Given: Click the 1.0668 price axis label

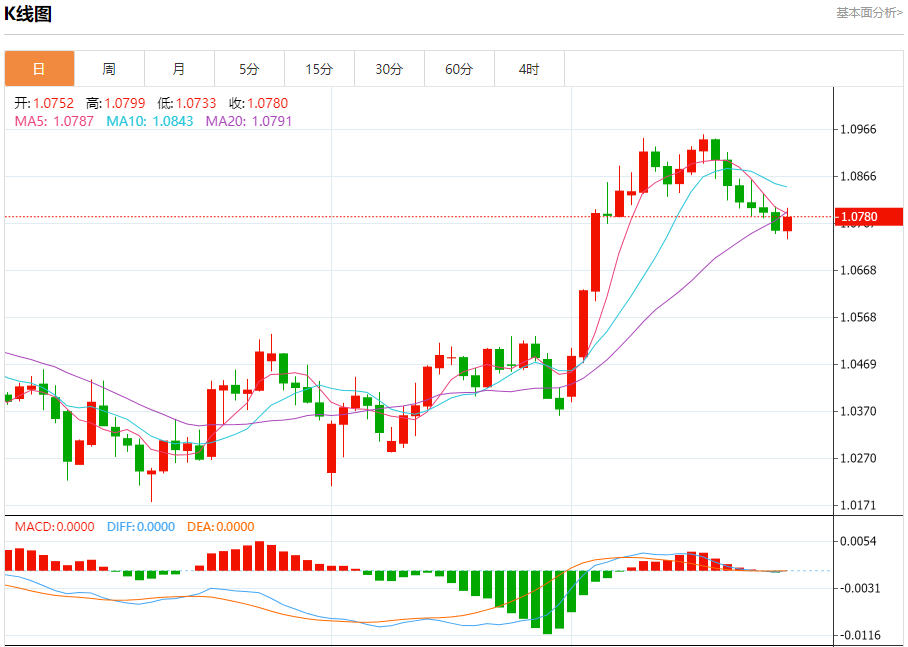Looking at the screenshot, I should click(859, 270).
